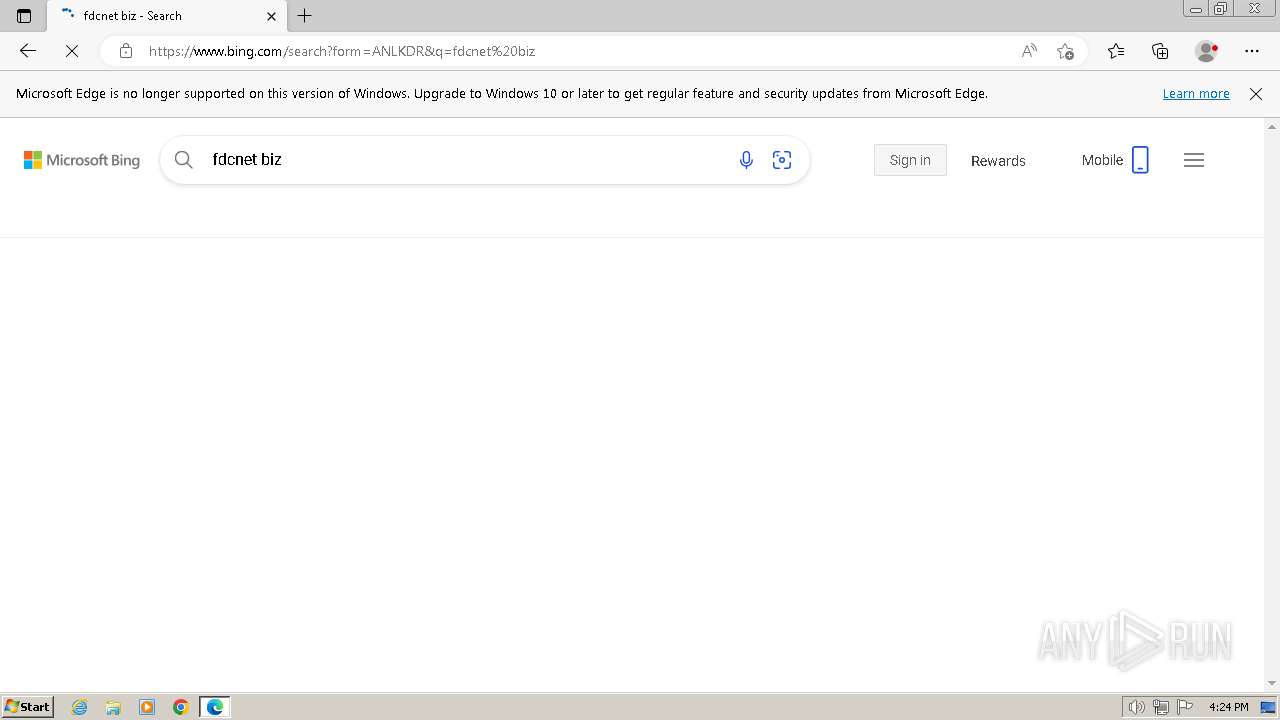Open Edge Settings and more menu

coord(1252,51)
